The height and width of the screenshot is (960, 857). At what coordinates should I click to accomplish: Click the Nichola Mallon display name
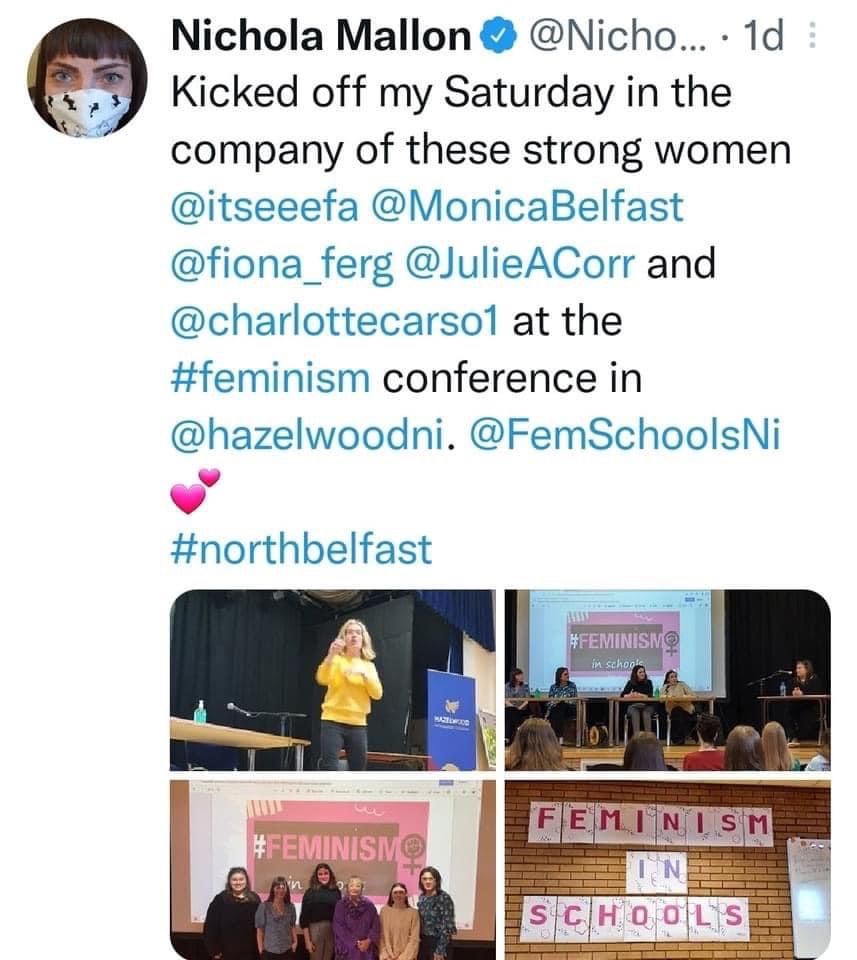[322, 39]
